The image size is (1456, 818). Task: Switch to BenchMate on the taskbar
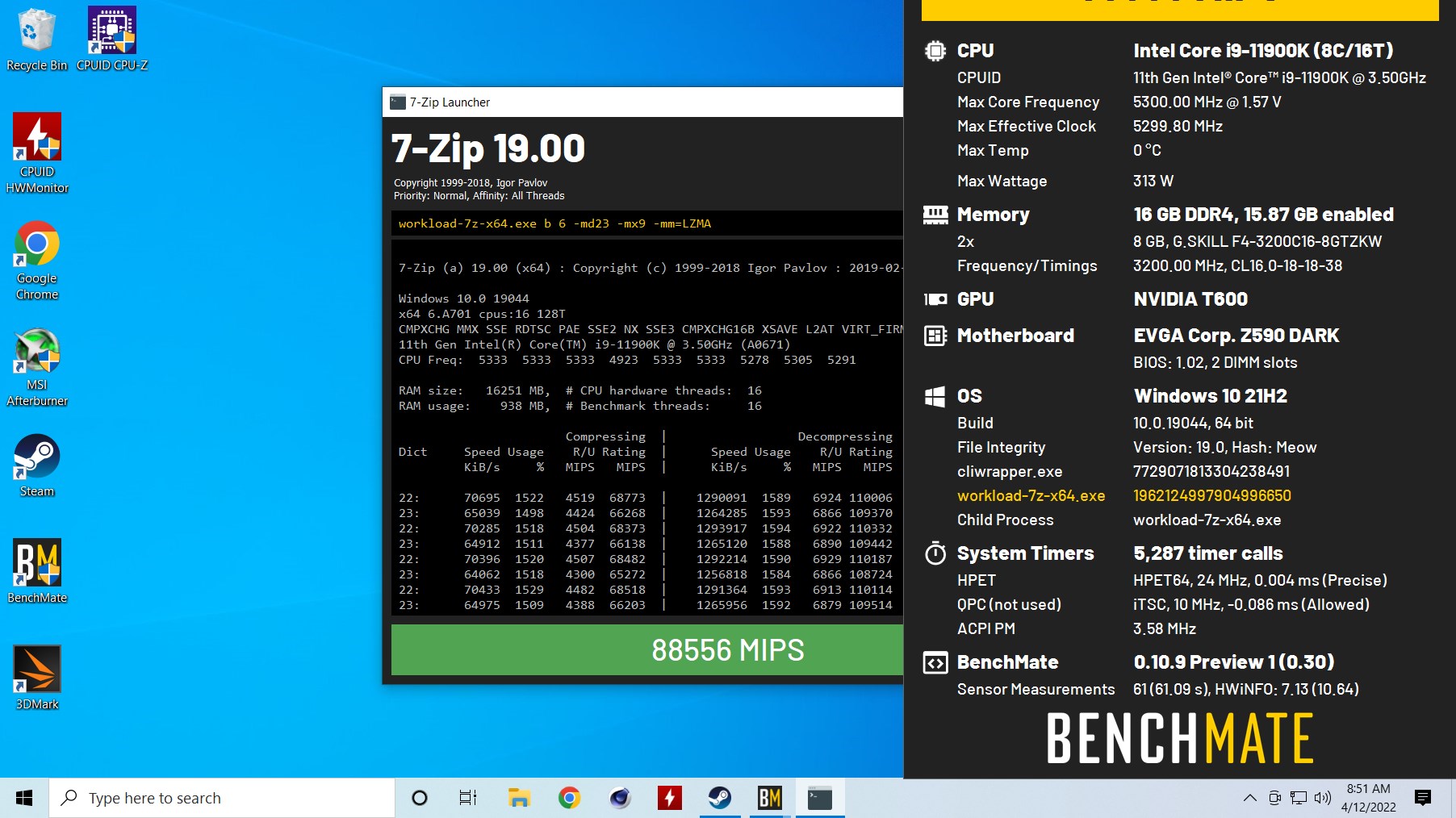pos(770,798)
